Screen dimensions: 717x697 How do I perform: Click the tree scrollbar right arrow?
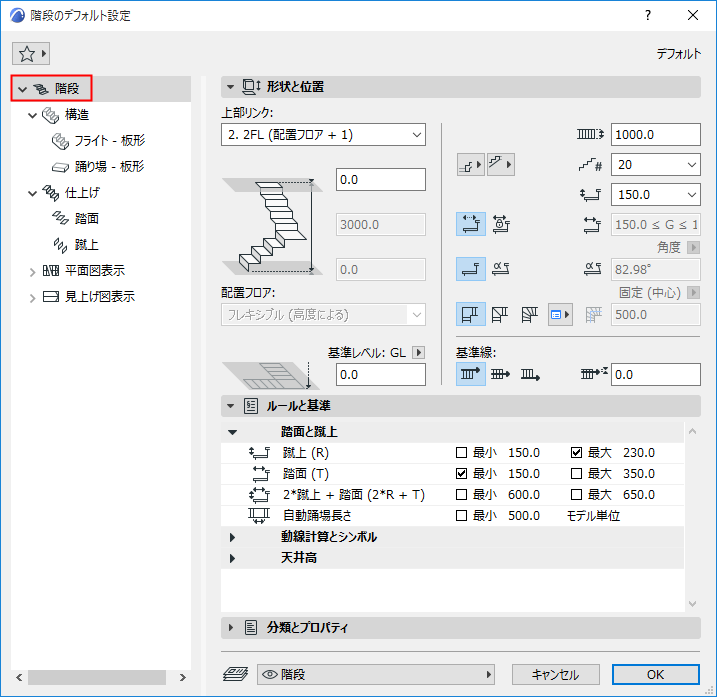tap(182, 677)
